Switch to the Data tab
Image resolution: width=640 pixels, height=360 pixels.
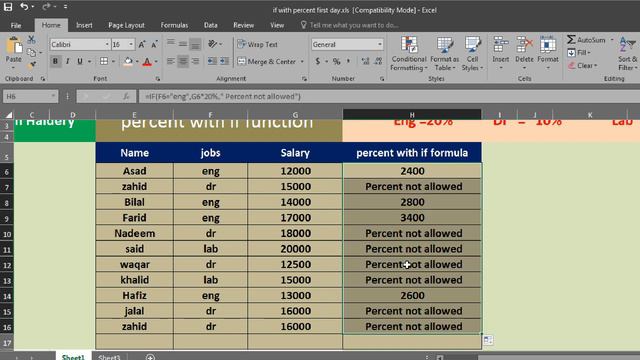point(211,25)
